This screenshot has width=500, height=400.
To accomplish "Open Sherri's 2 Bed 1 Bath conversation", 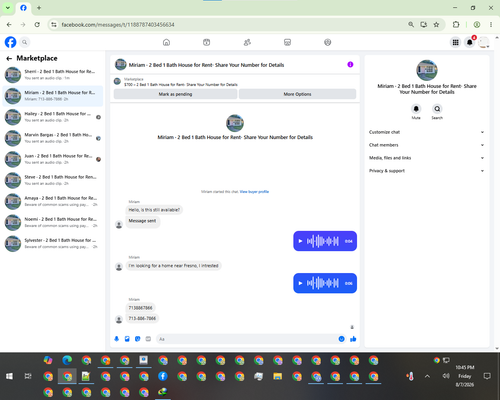I will point(53,75).
